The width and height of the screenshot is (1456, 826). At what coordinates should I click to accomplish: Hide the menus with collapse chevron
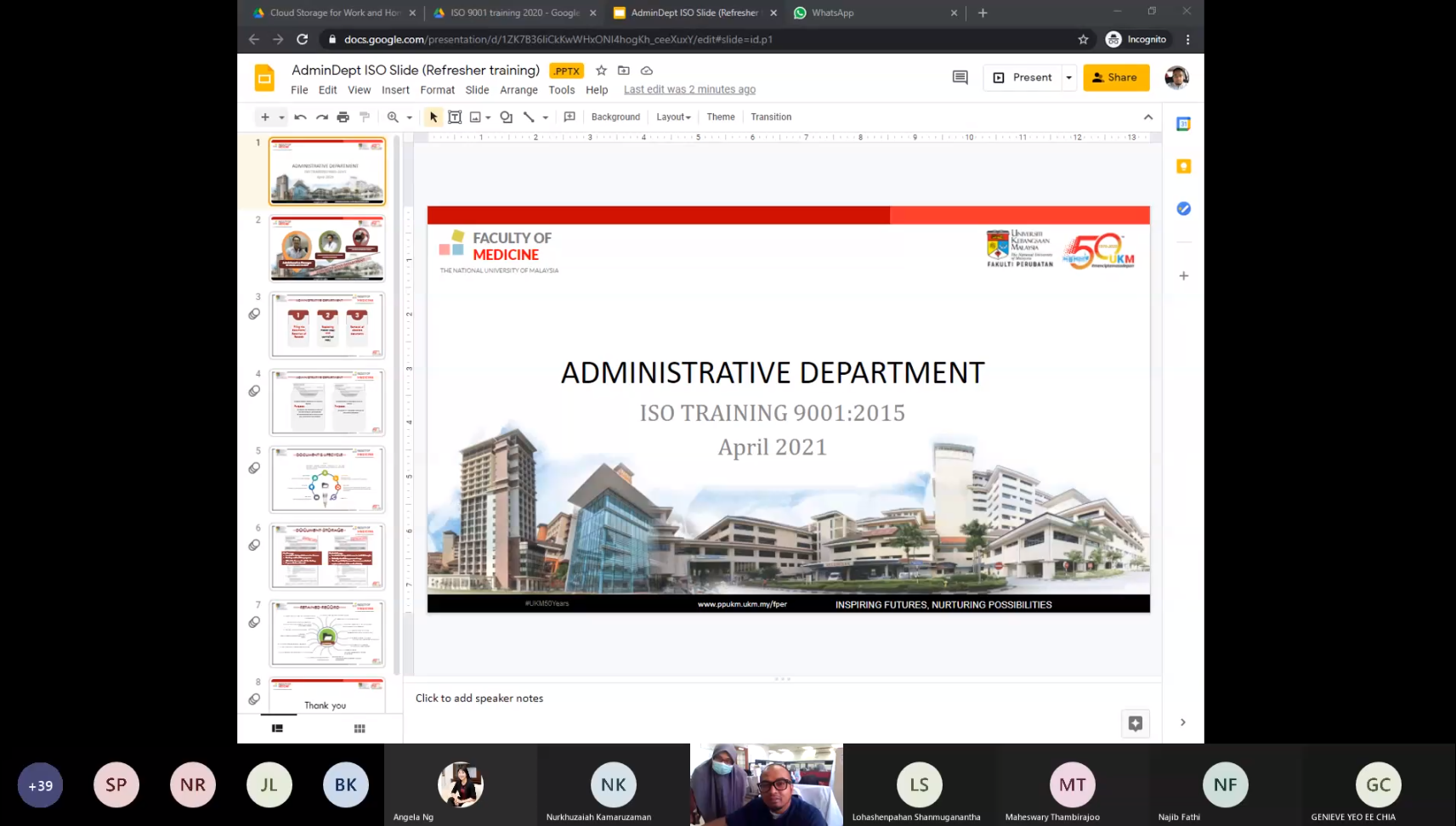(x=1147, y=117)
